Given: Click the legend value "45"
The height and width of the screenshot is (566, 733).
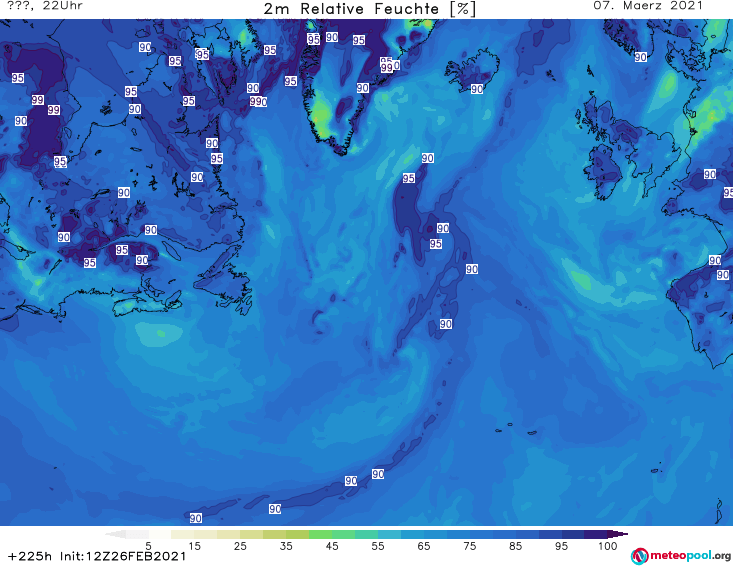Looking at the screenshot, I should pos(331,546).
